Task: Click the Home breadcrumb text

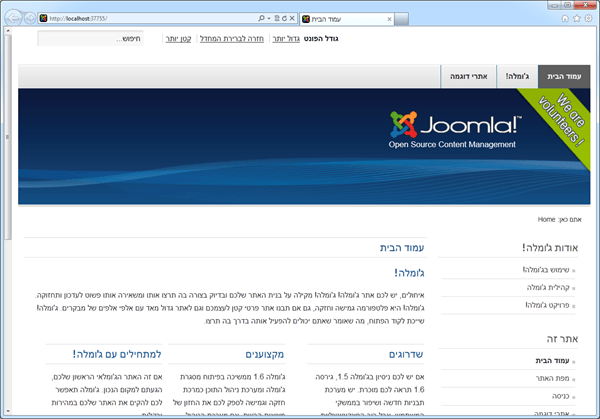Action: pos(546,219)
